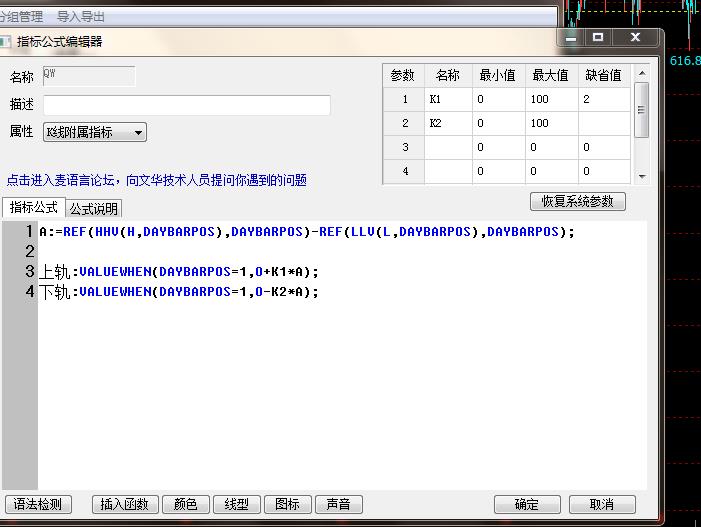This screenshot has width=701, height=527.
Task: Open the 分组管理 menu
Action: point(22,17)
